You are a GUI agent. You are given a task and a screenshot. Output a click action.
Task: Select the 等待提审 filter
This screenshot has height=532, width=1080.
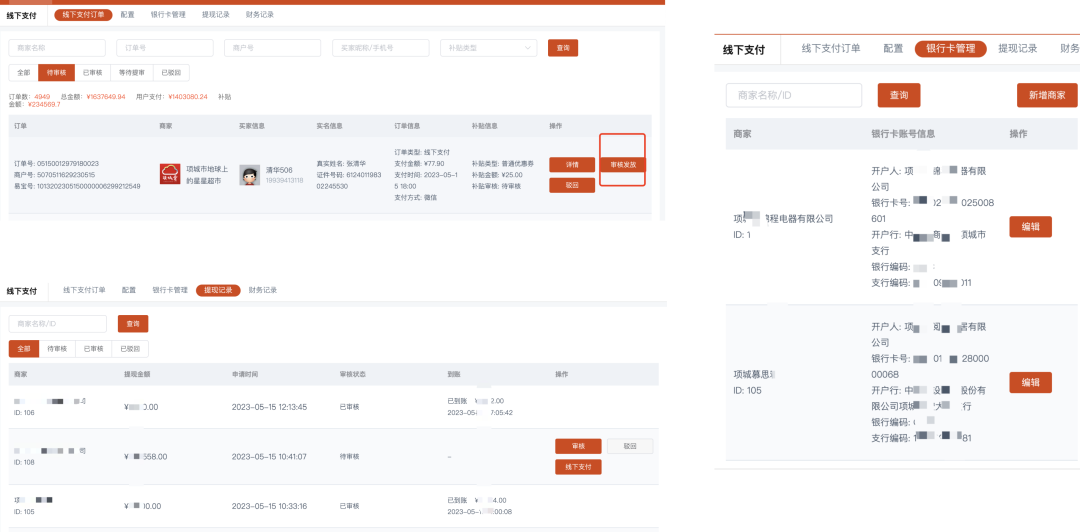click(132, 72)
